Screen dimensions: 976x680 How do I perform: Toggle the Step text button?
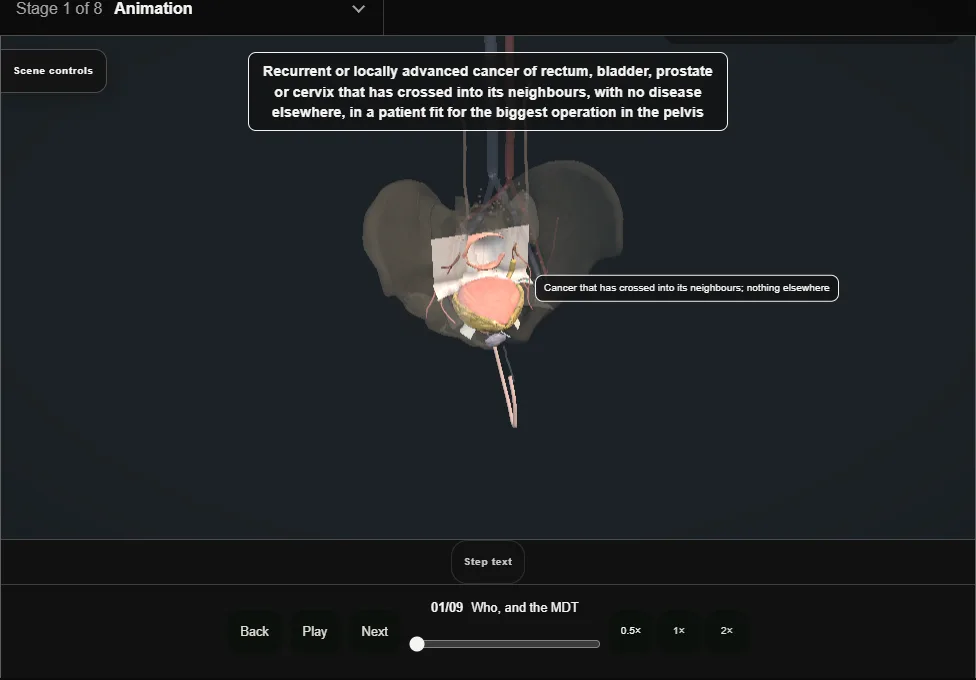[x=488, y=562]
